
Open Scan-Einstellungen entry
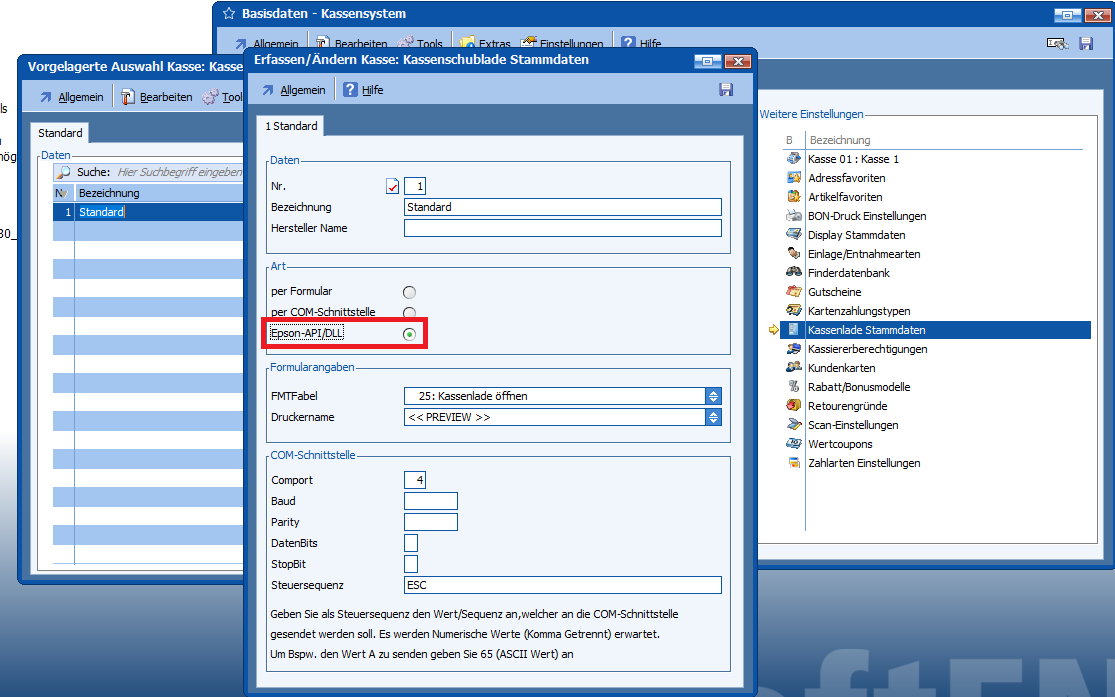(853, 425)
